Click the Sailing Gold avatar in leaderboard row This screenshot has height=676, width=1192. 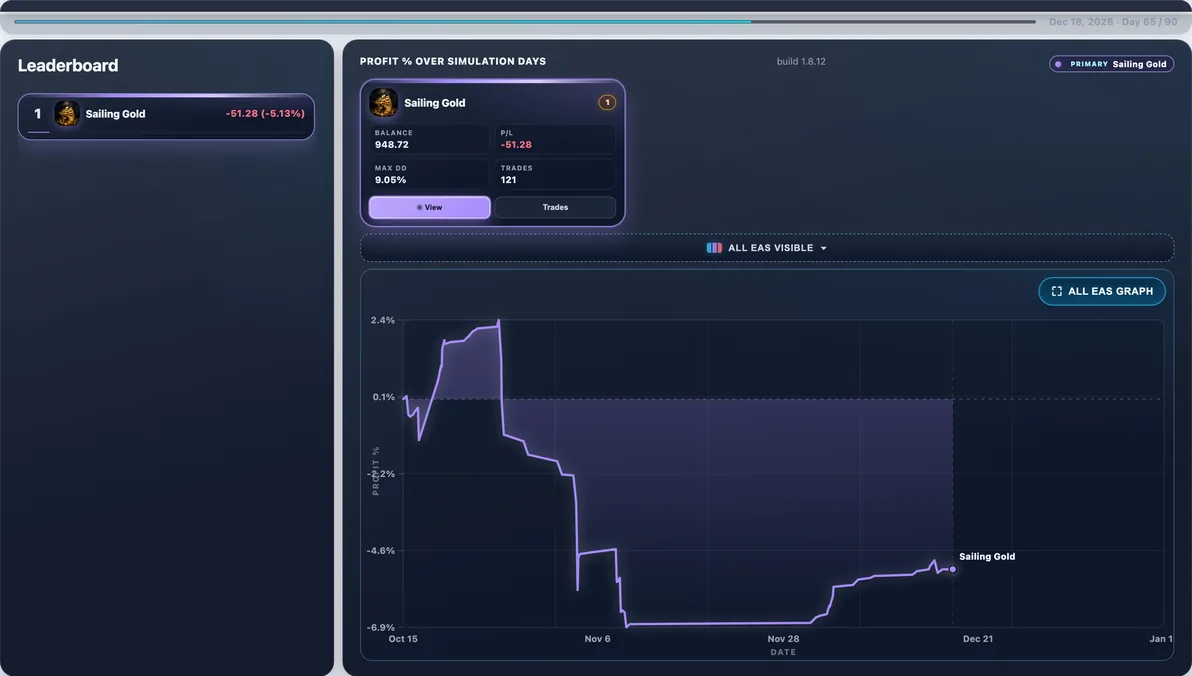(x=67, y=114)
